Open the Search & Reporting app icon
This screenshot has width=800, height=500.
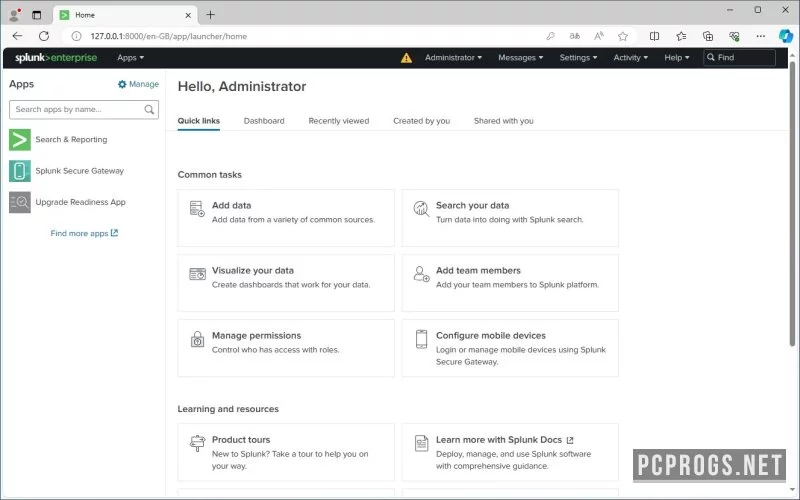coord(20,140)
